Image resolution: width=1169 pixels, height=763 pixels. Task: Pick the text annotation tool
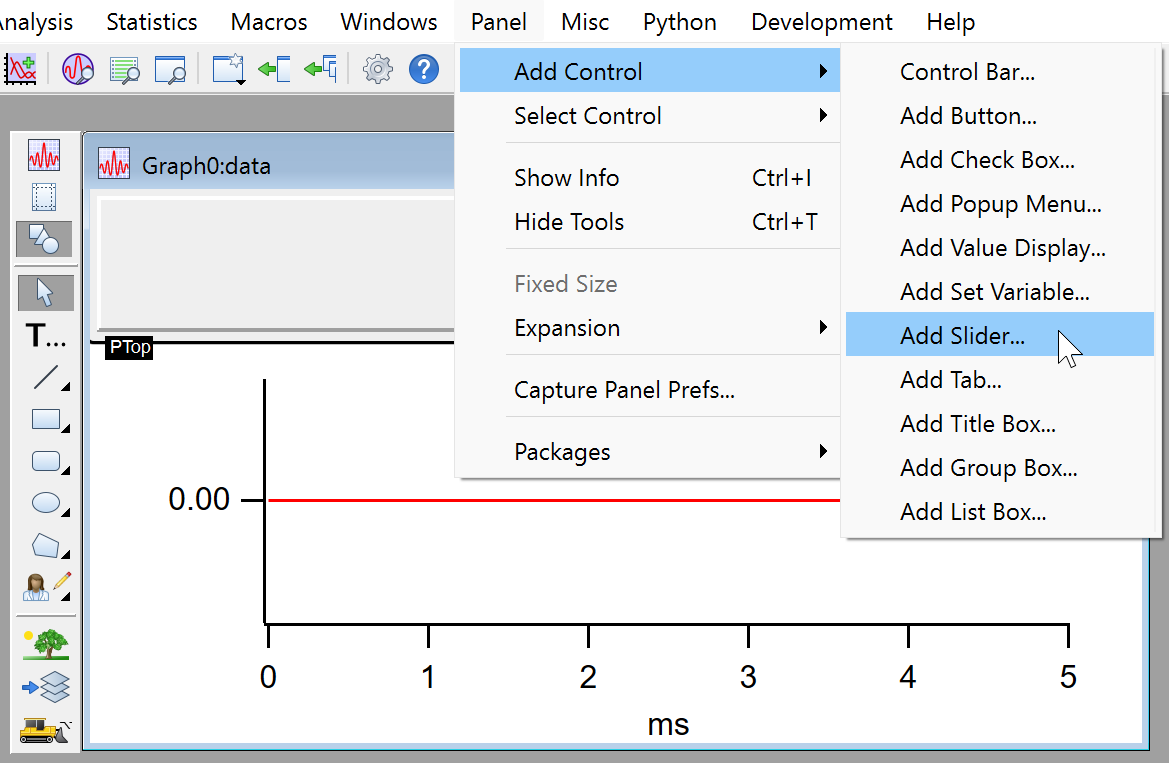click(45, 336)
